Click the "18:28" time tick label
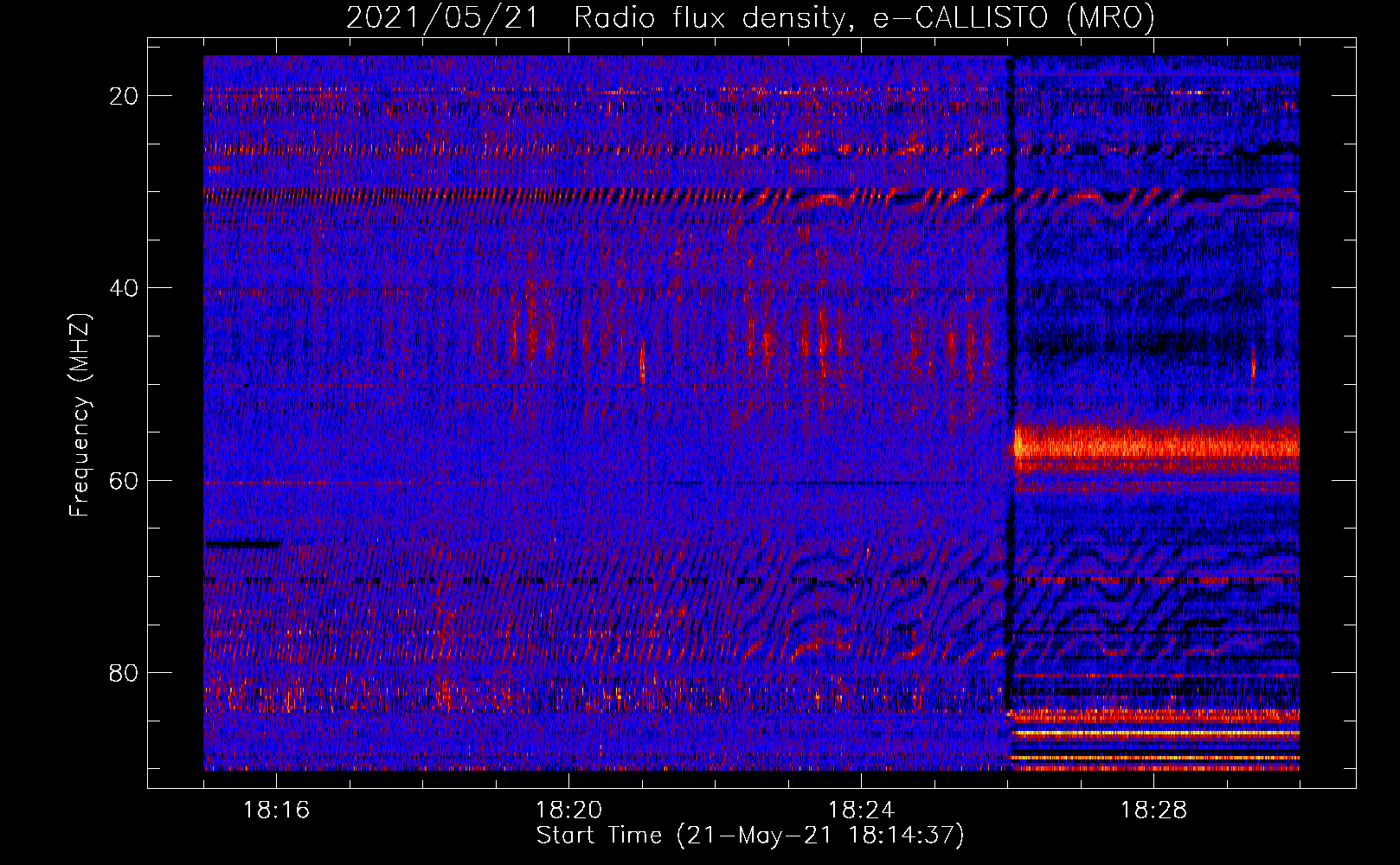This screenshot has height=865, width=1400. [x=1153, y=811]
